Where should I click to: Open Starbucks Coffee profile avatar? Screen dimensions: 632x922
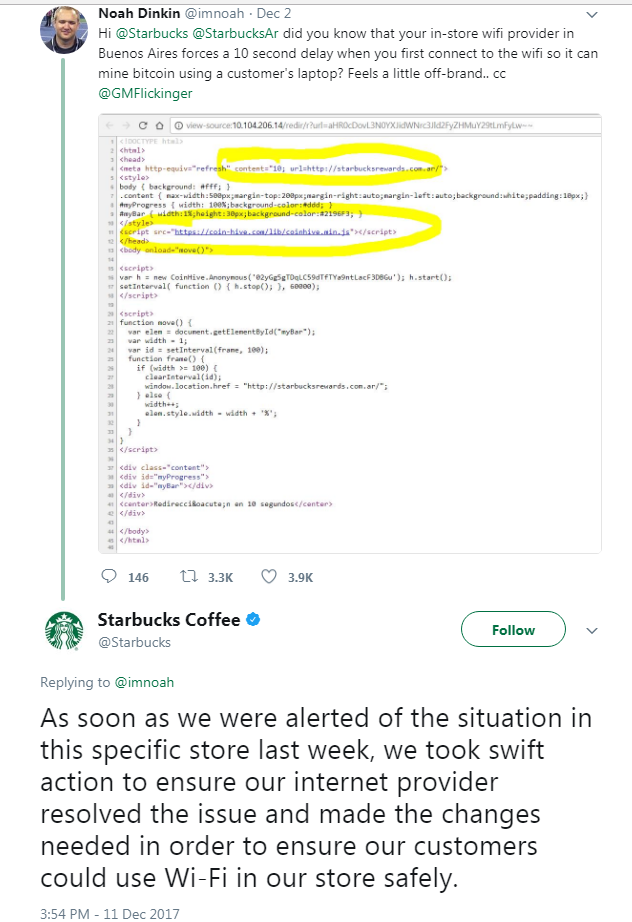(x=63, y=630)
